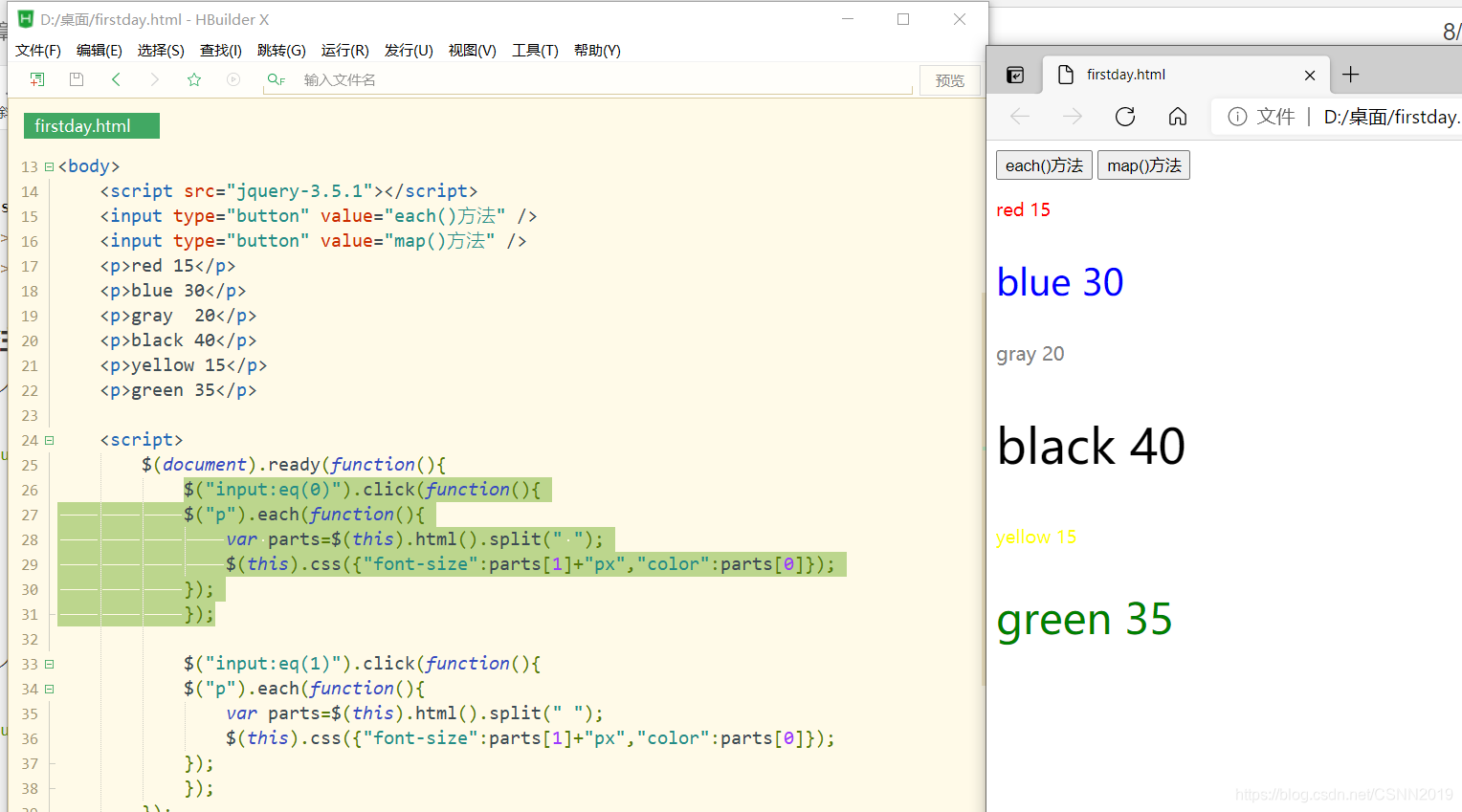Go forward with the right arrow in HBuilder toolbar
1462x812 pixels.
[155, 79]
